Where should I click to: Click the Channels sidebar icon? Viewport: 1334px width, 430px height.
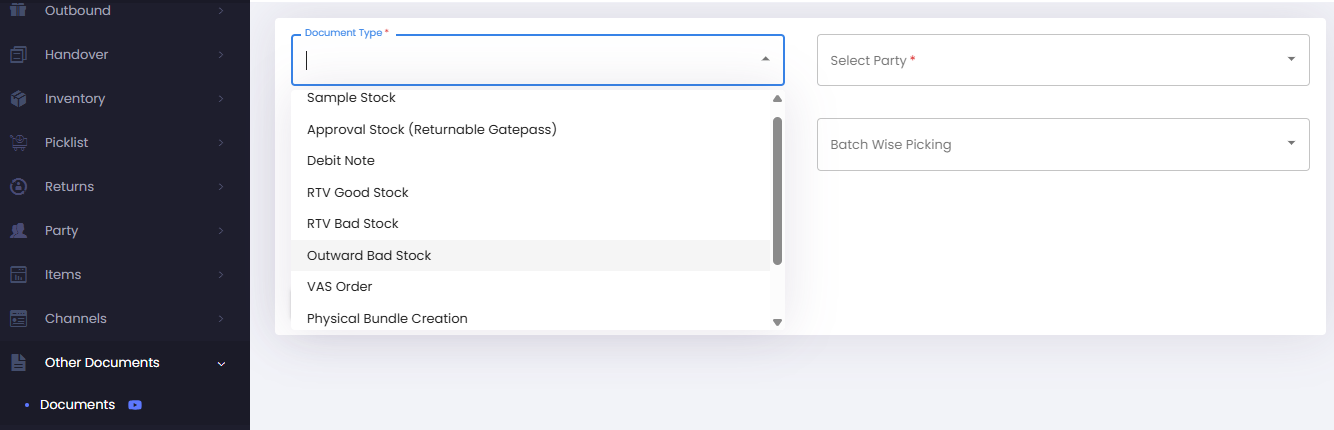pyautogui.click(x=18, y=319)
